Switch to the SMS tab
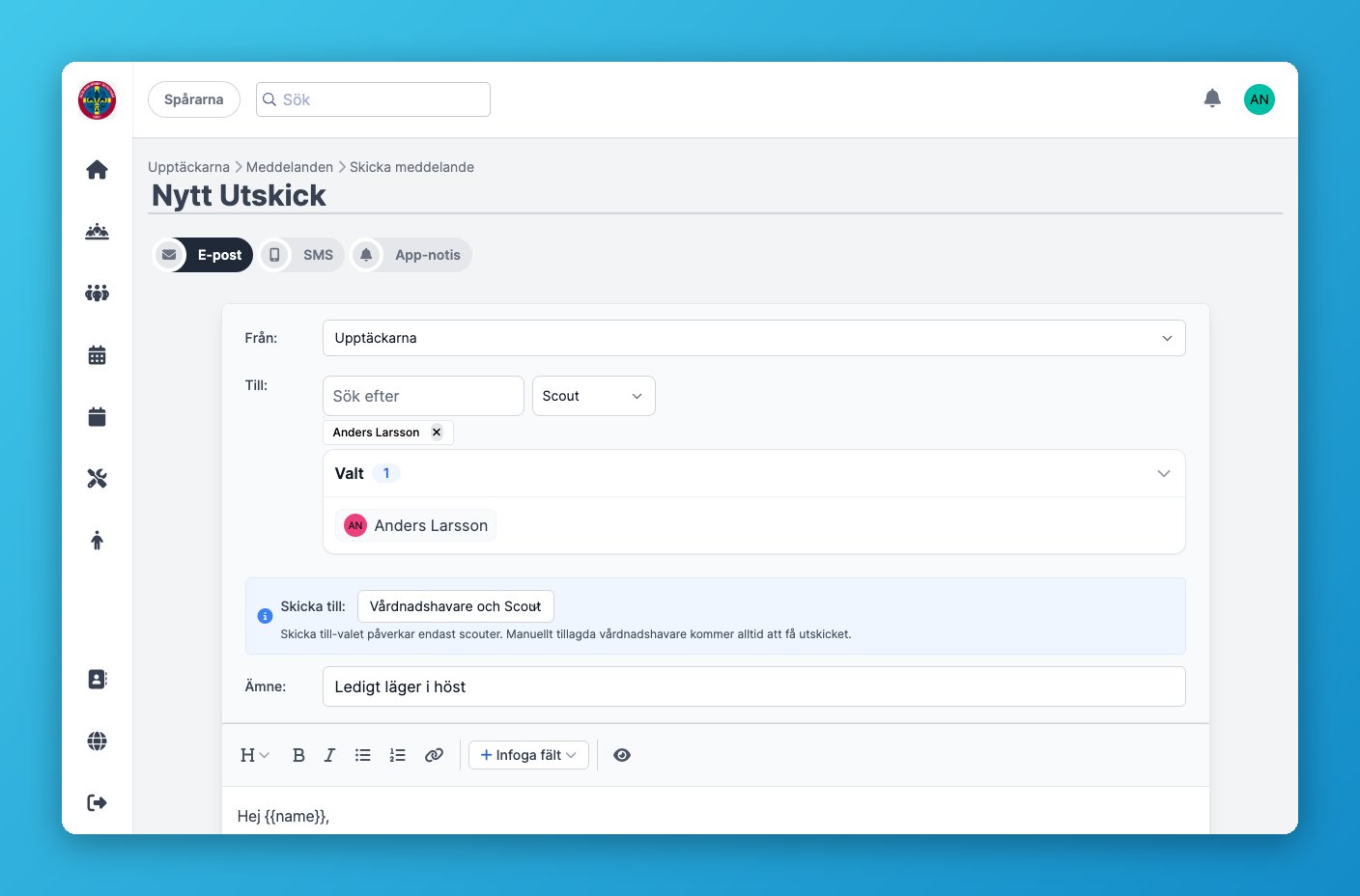This screenshot has width=1360, height=896. (x=301, y=255)
